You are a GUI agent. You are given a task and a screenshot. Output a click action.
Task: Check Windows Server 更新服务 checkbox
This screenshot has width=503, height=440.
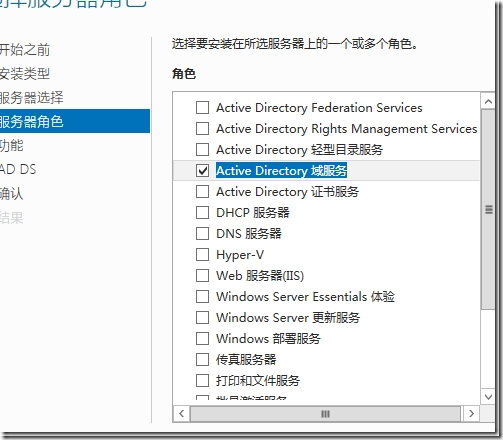[202, 318]
